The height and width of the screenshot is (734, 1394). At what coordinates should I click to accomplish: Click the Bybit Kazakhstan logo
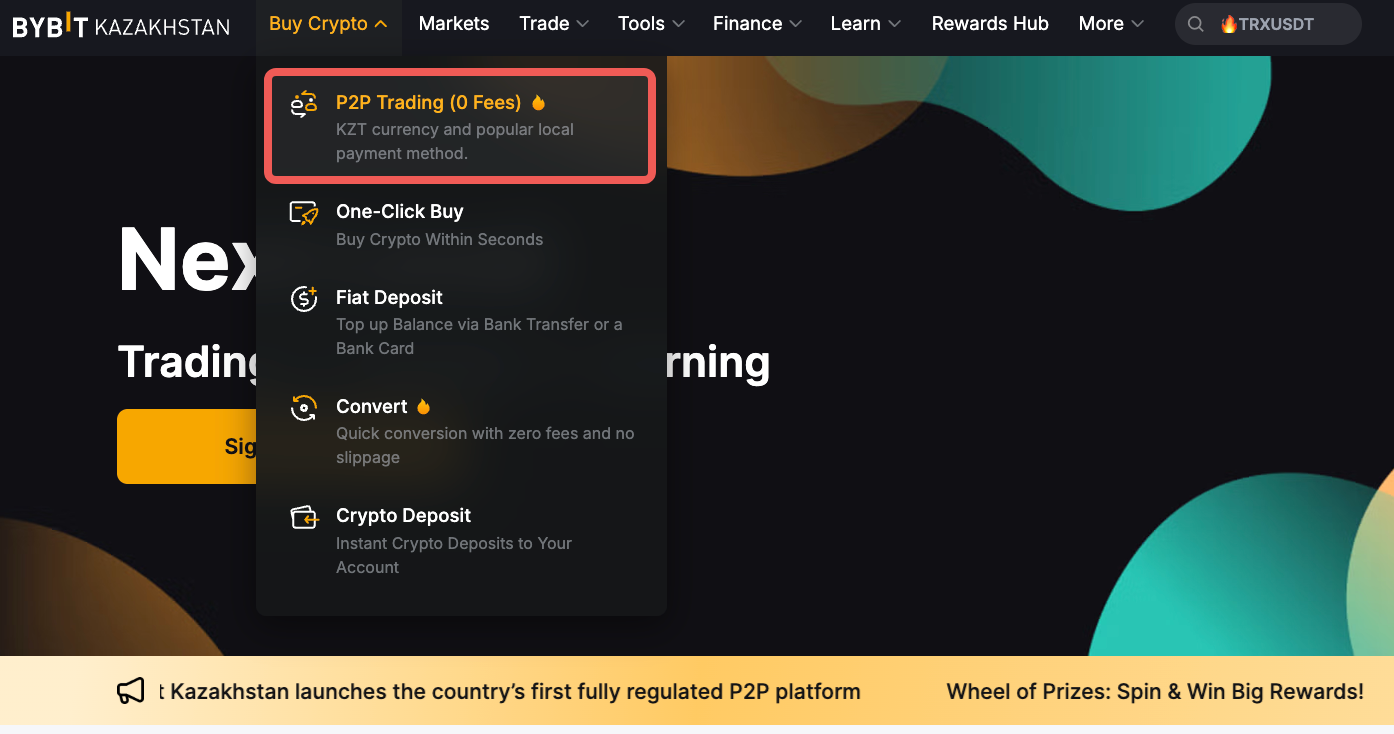tap(120, 25)
